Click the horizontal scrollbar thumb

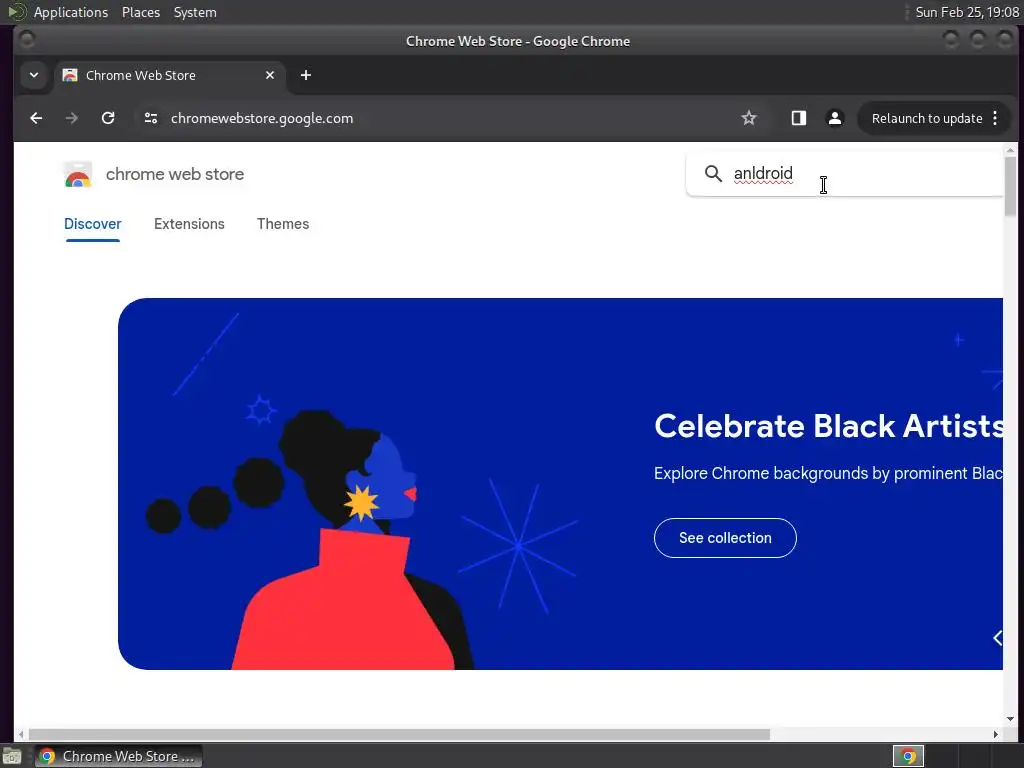click(x=399, y=734)
